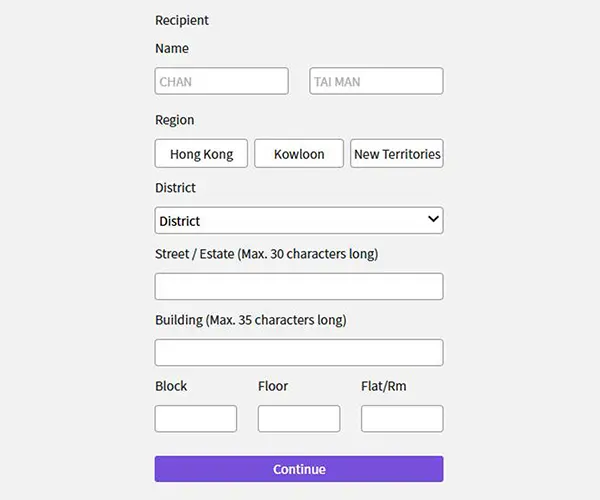The image size is (600, 500).
Task: Expand the District dropdown chevron arrow
Action: (433, 220)
